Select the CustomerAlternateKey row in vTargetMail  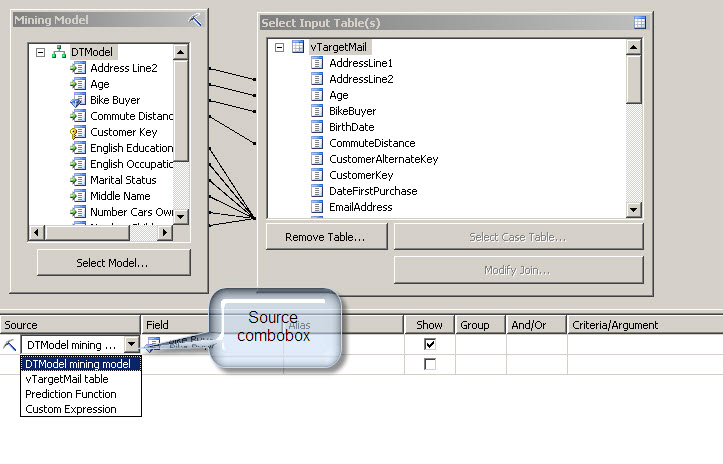pyautogui.click(x=384, y=159)
